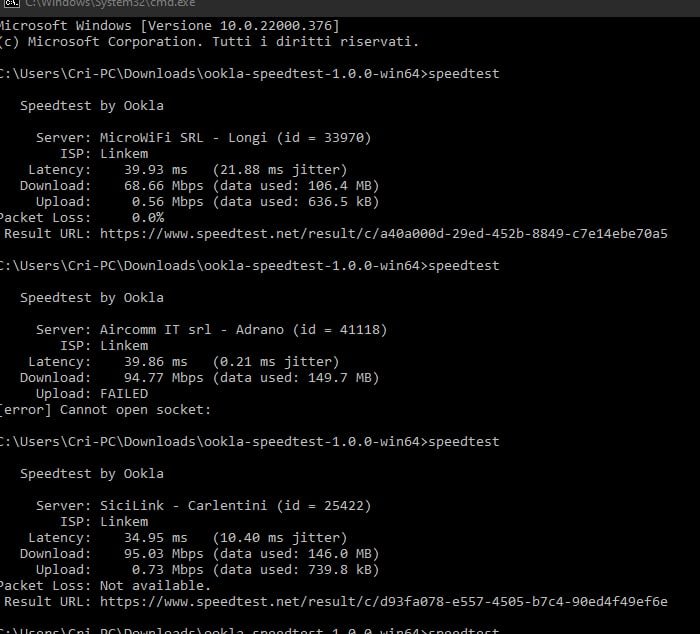Viewport: 700px width, 634px height.
Task: Select server line 'SiciLink - Carlentini'
Action: [204, 505]
